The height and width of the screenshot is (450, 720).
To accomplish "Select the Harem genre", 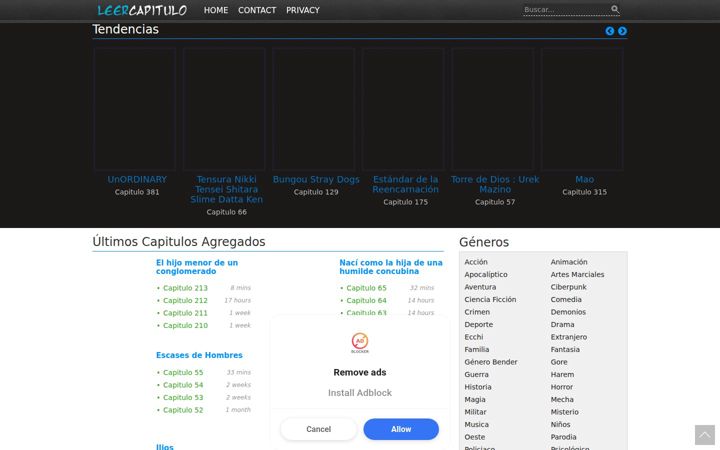I will click(x=562, y=374).
